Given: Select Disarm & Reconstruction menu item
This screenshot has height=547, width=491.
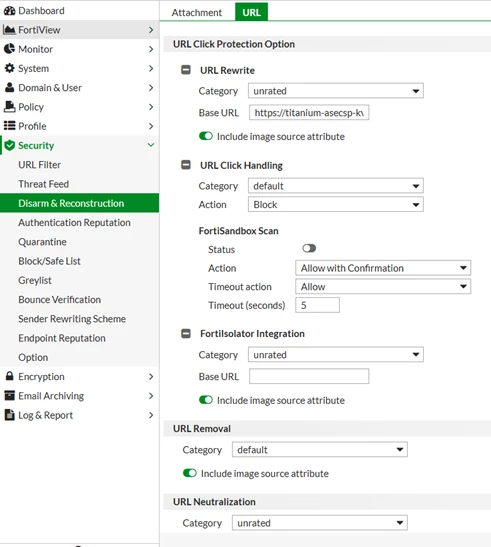Looking at the screenshot, I should pos(80,203).
